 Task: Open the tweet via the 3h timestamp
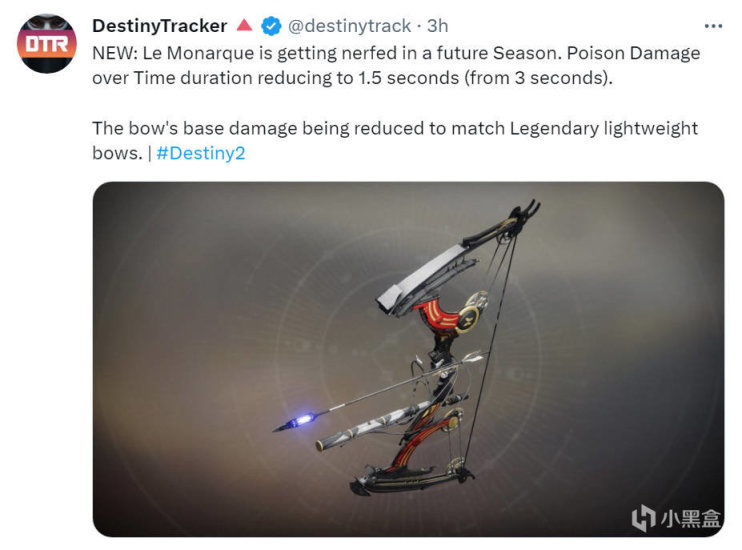(x=437, y=26)
